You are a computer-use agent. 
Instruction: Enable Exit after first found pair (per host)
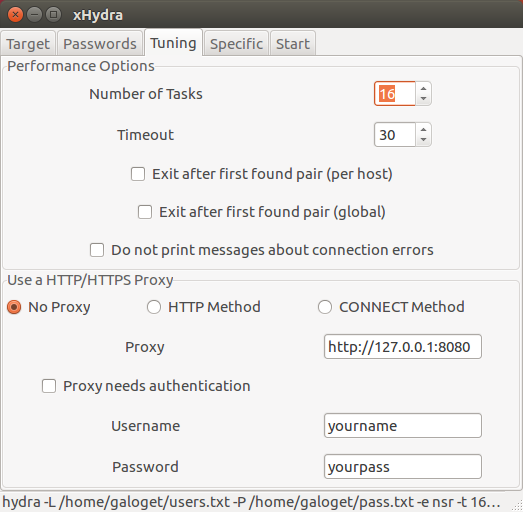[x=138, y=174]
